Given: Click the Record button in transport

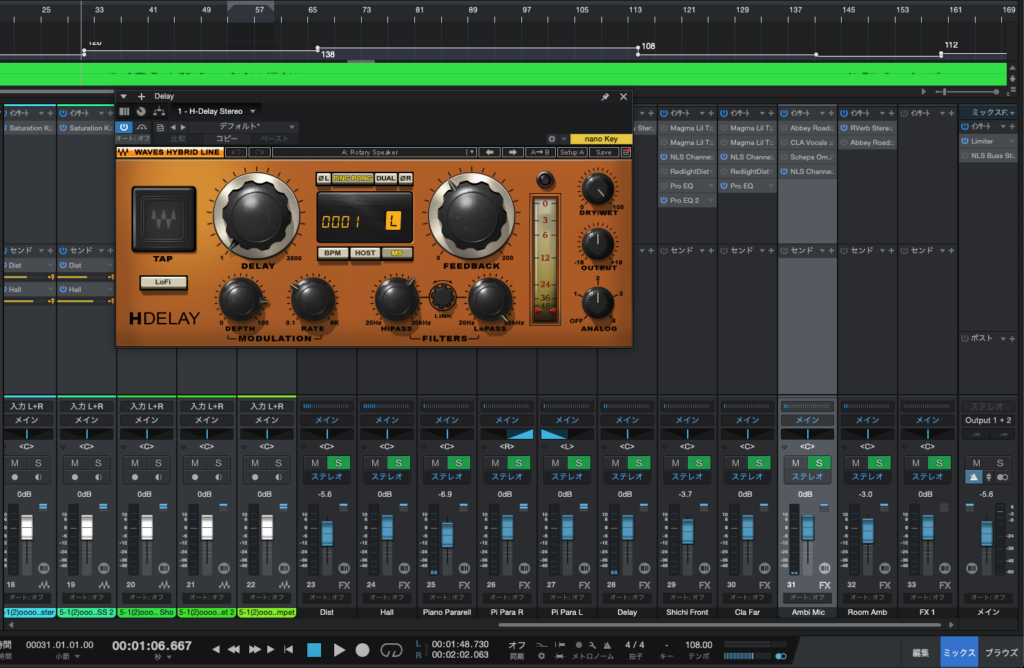Looking at the screenshot, I should point(362,650).
